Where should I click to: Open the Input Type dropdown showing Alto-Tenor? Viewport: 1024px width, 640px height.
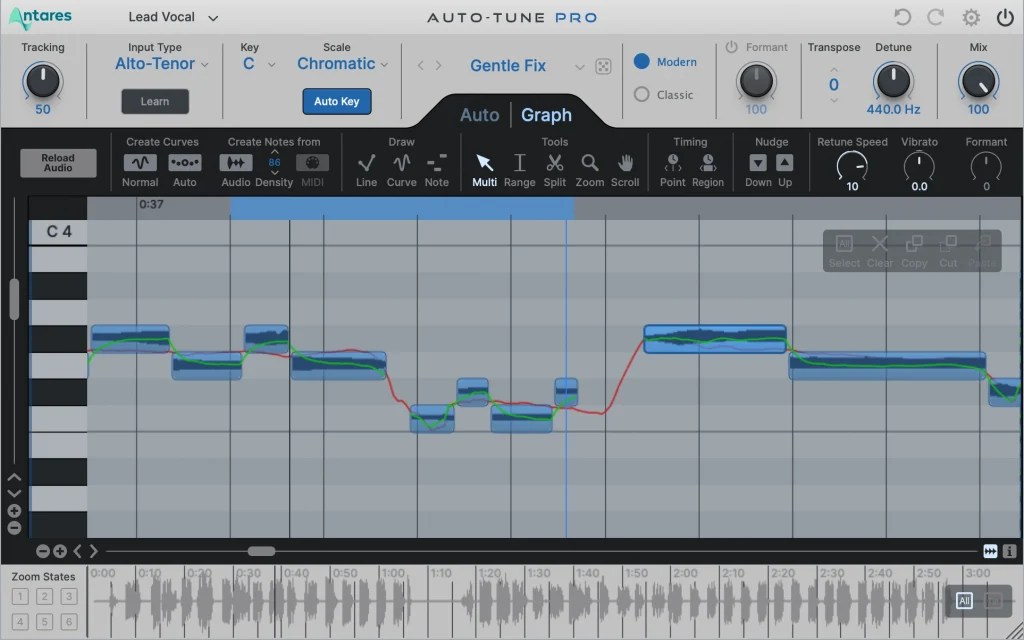pos(160,63)
